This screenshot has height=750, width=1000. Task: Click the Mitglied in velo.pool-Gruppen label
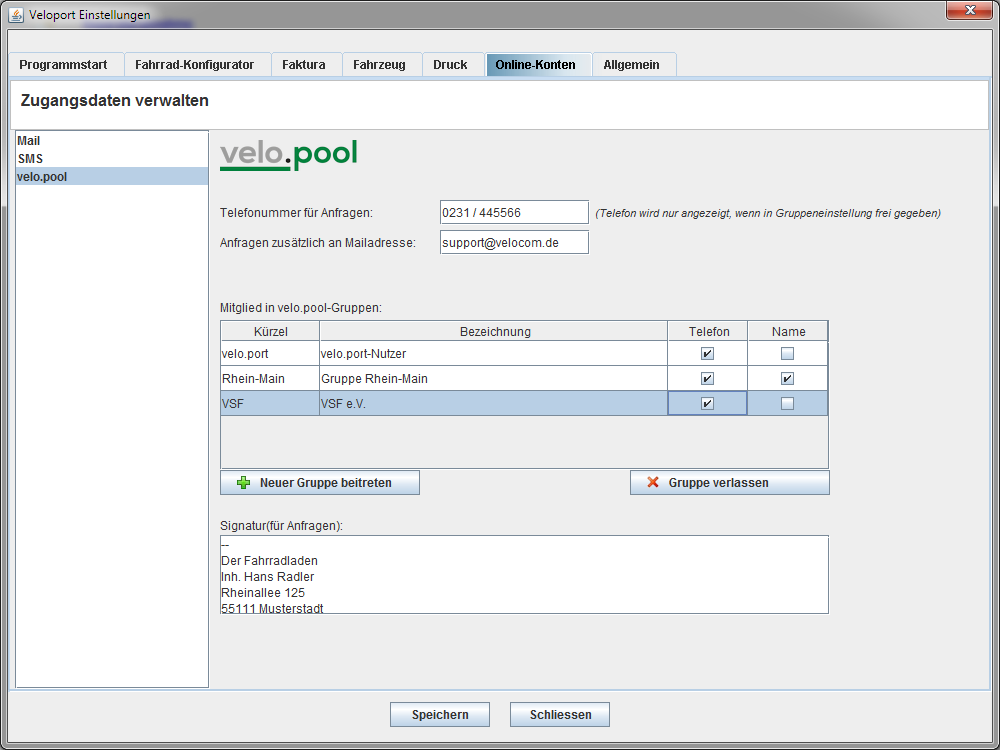pyautogui.click(x=301, y=308)
